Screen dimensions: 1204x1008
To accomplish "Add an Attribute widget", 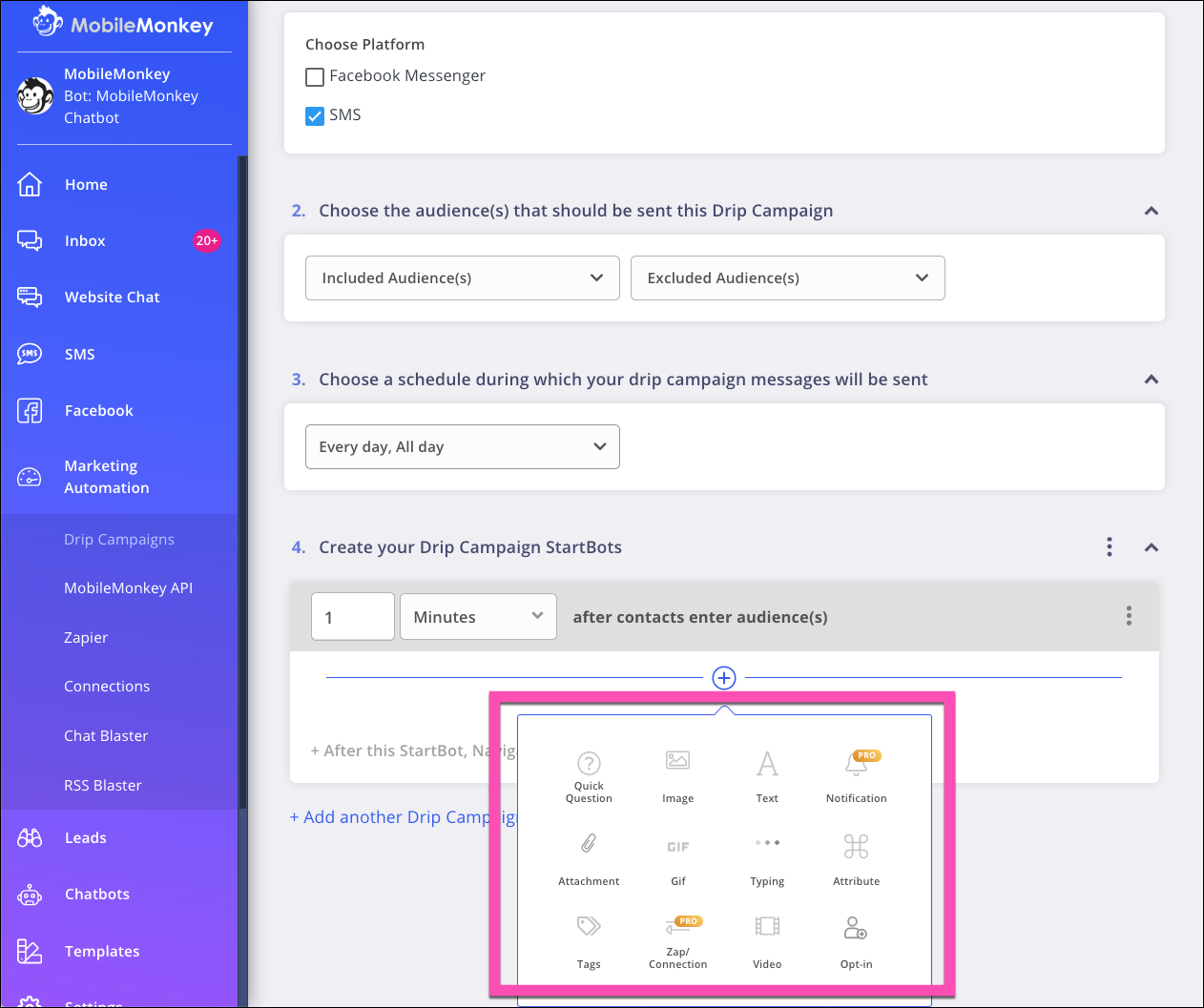I will pos(856,860).
